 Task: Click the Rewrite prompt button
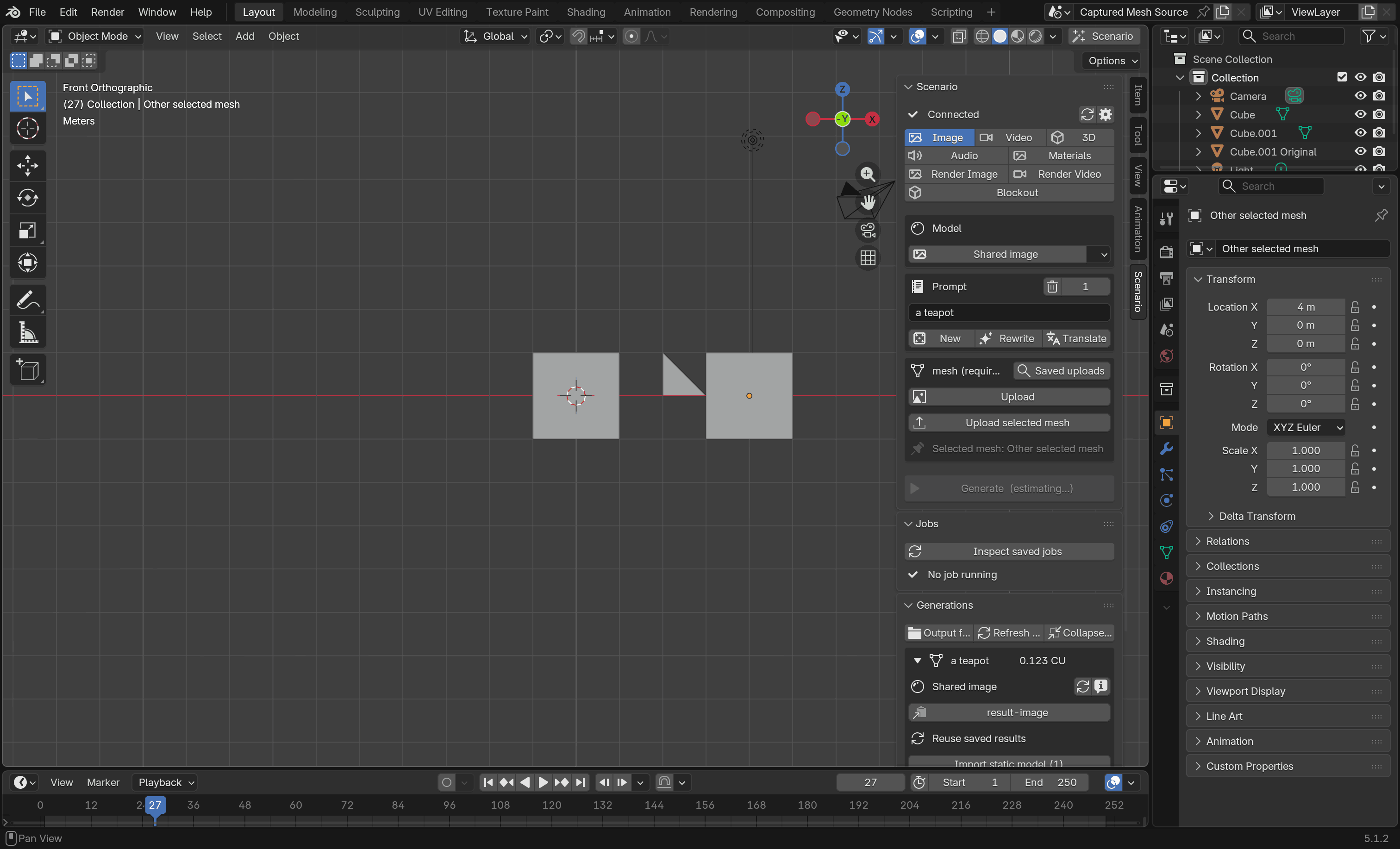(1009, 339)
